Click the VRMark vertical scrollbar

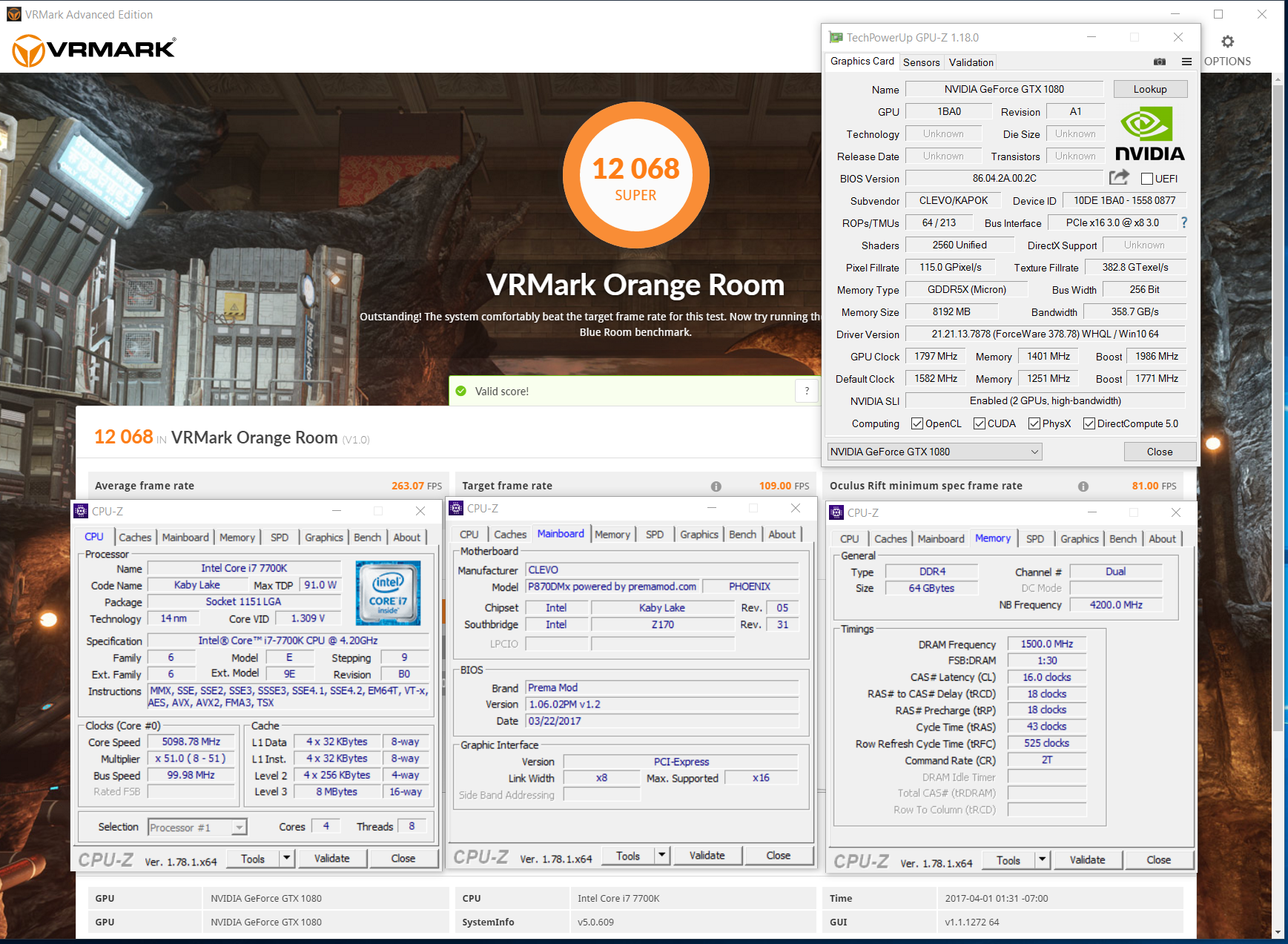1278,445
